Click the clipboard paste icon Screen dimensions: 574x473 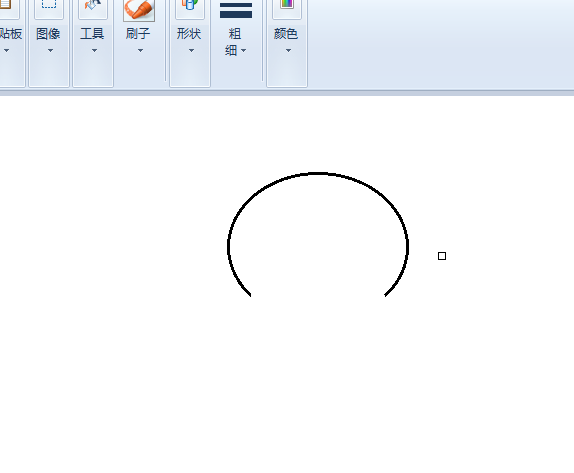pyautogui.click(x=5, y=4)
